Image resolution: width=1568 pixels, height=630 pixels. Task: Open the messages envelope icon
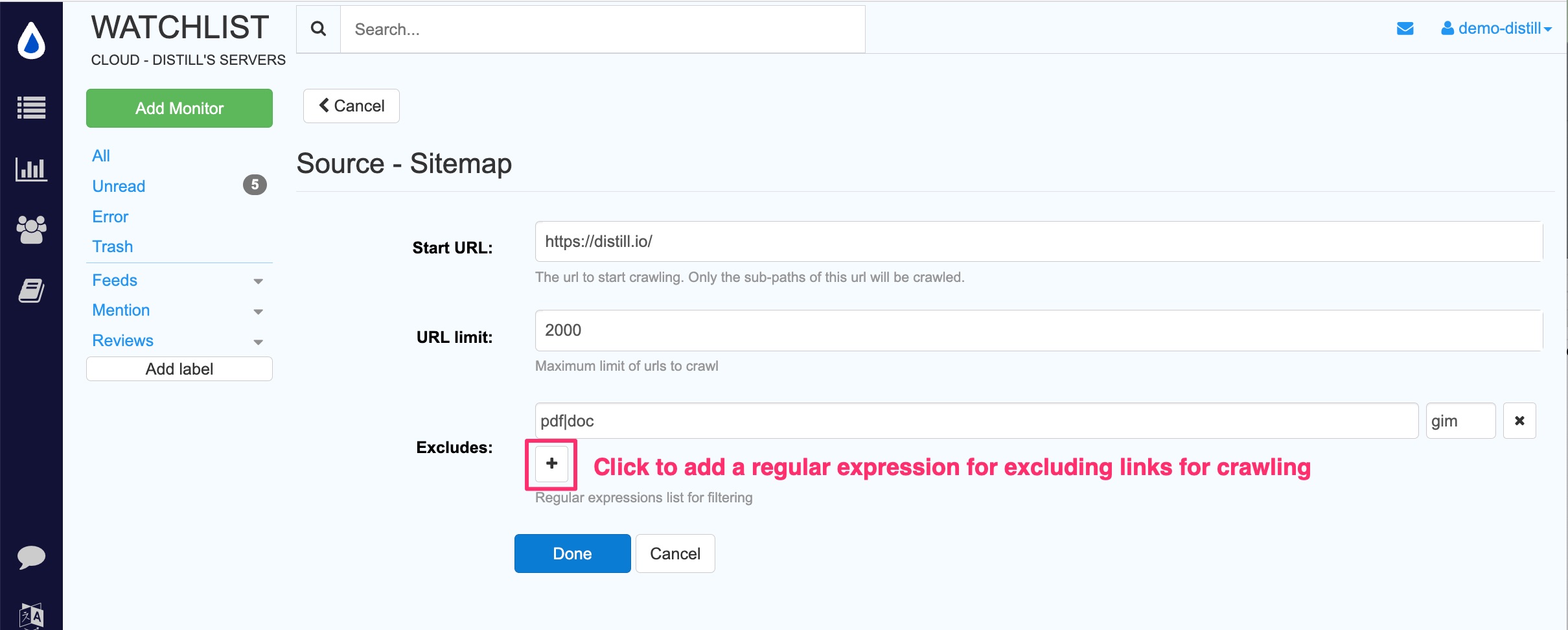1406,28
